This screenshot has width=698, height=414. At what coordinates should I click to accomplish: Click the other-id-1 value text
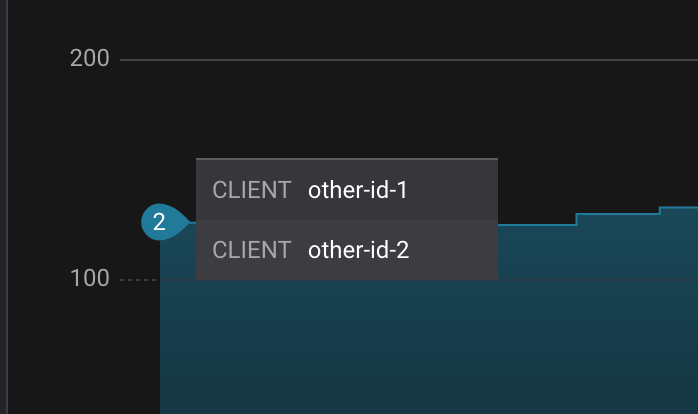pyautogui.click(x=358, y=190)
